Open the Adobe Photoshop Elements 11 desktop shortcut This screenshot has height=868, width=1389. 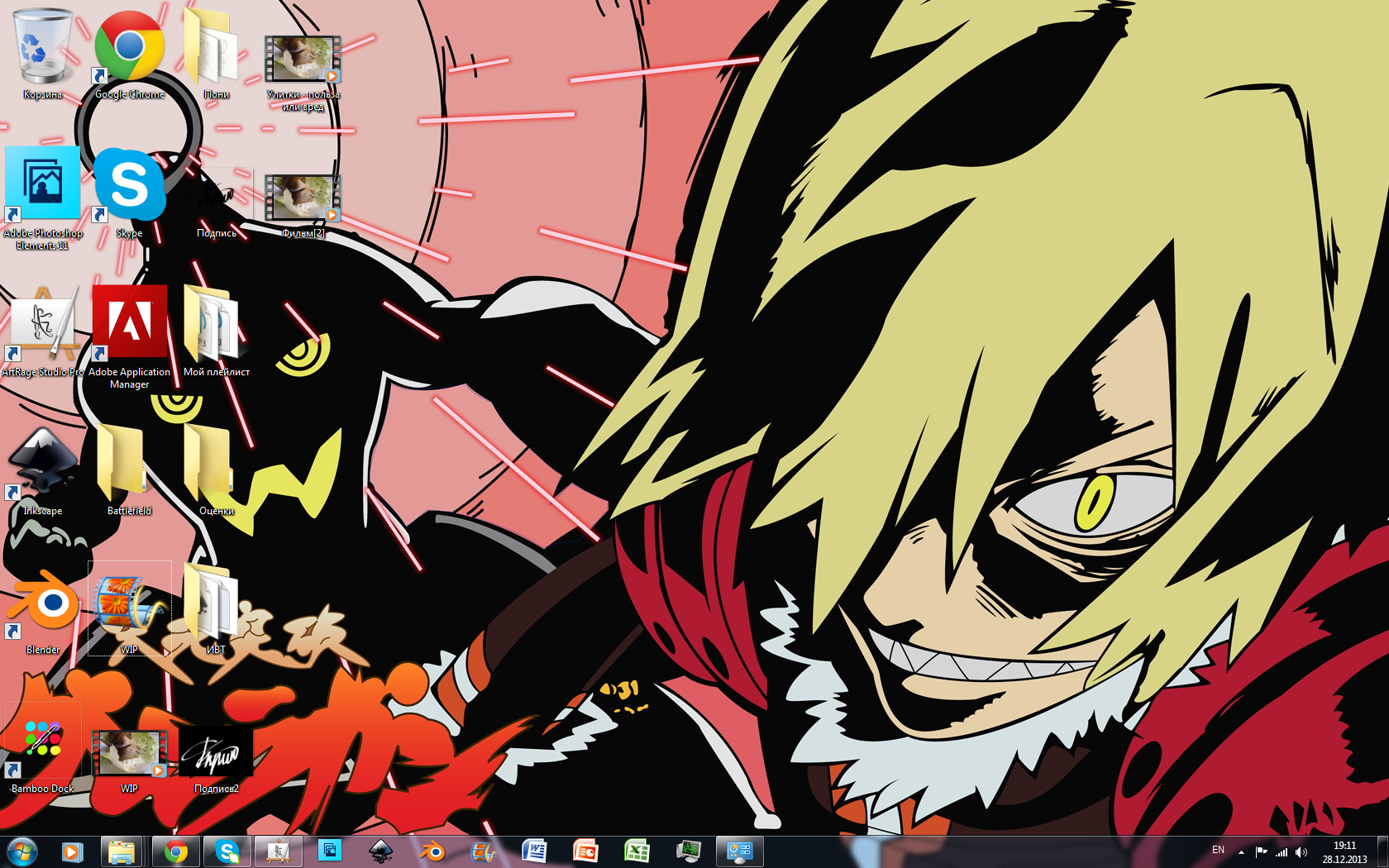43,198
